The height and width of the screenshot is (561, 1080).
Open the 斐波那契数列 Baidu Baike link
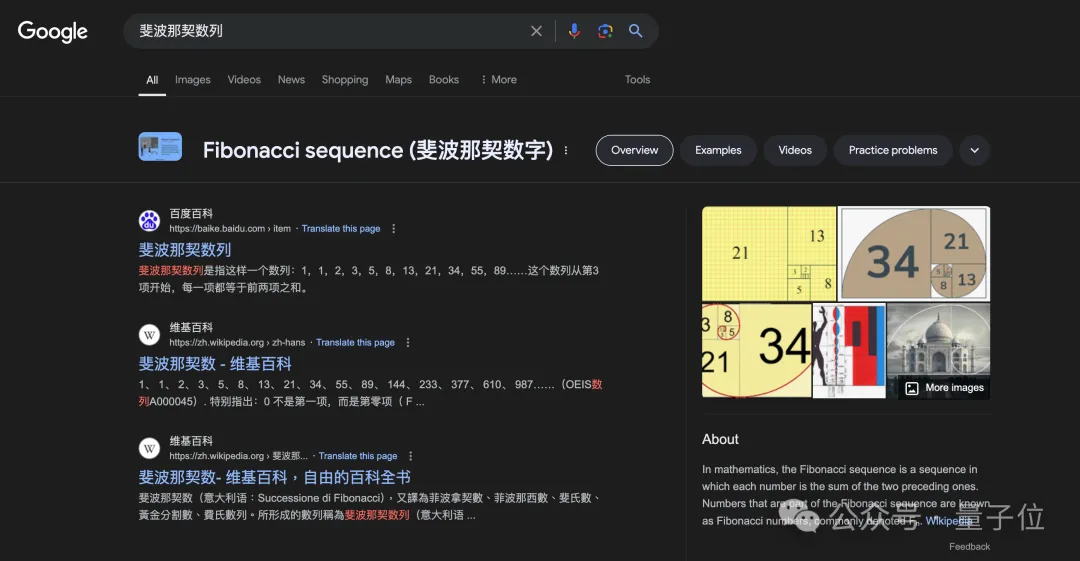point(185,250)
